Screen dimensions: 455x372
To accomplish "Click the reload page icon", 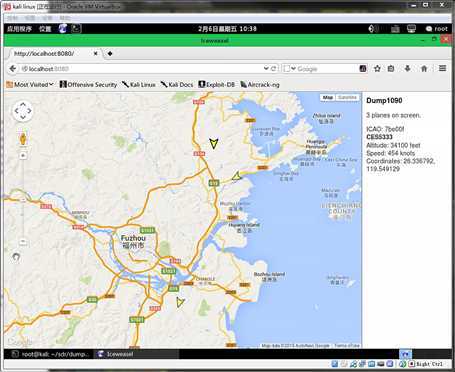I will (274, 69).
